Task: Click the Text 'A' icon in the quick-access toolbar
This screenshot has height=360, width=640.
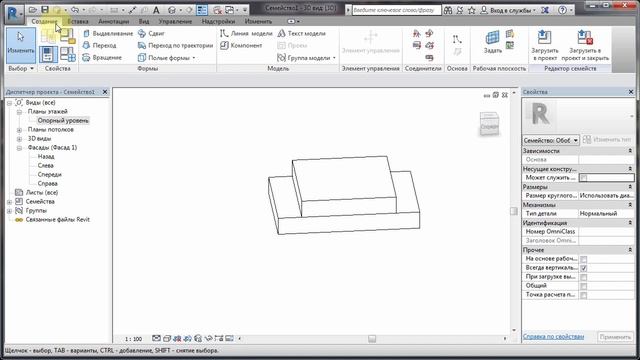Action: click(x=156, y=10)
